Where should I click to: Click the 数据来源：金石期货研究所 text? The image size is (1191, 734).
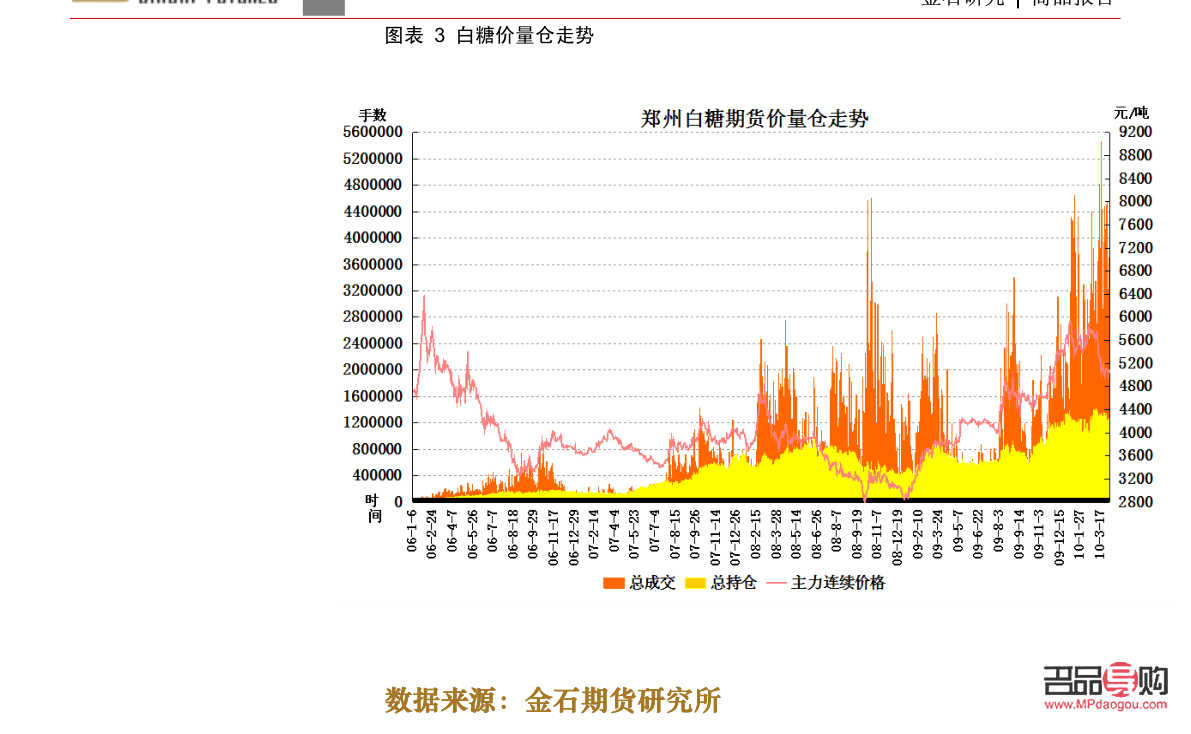[x=553, y=700]
